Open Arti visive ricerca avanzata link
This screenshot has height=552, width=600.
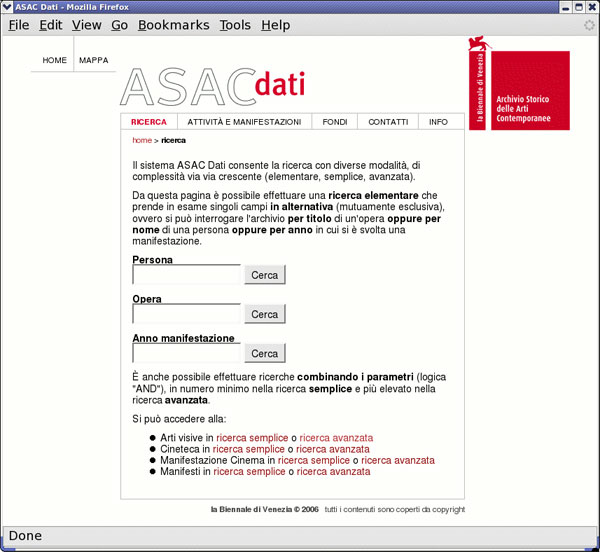(x=336, y=438)
